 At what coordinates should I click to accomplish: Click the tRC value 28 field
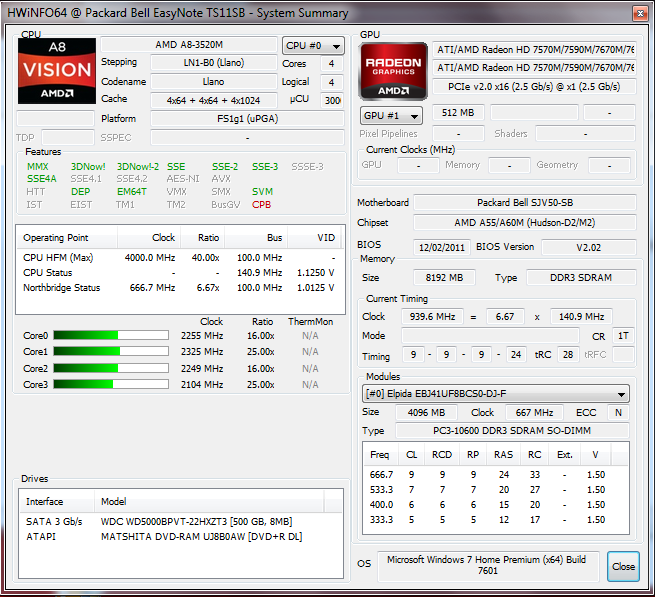pyautogui.click(x=568, y=355)
